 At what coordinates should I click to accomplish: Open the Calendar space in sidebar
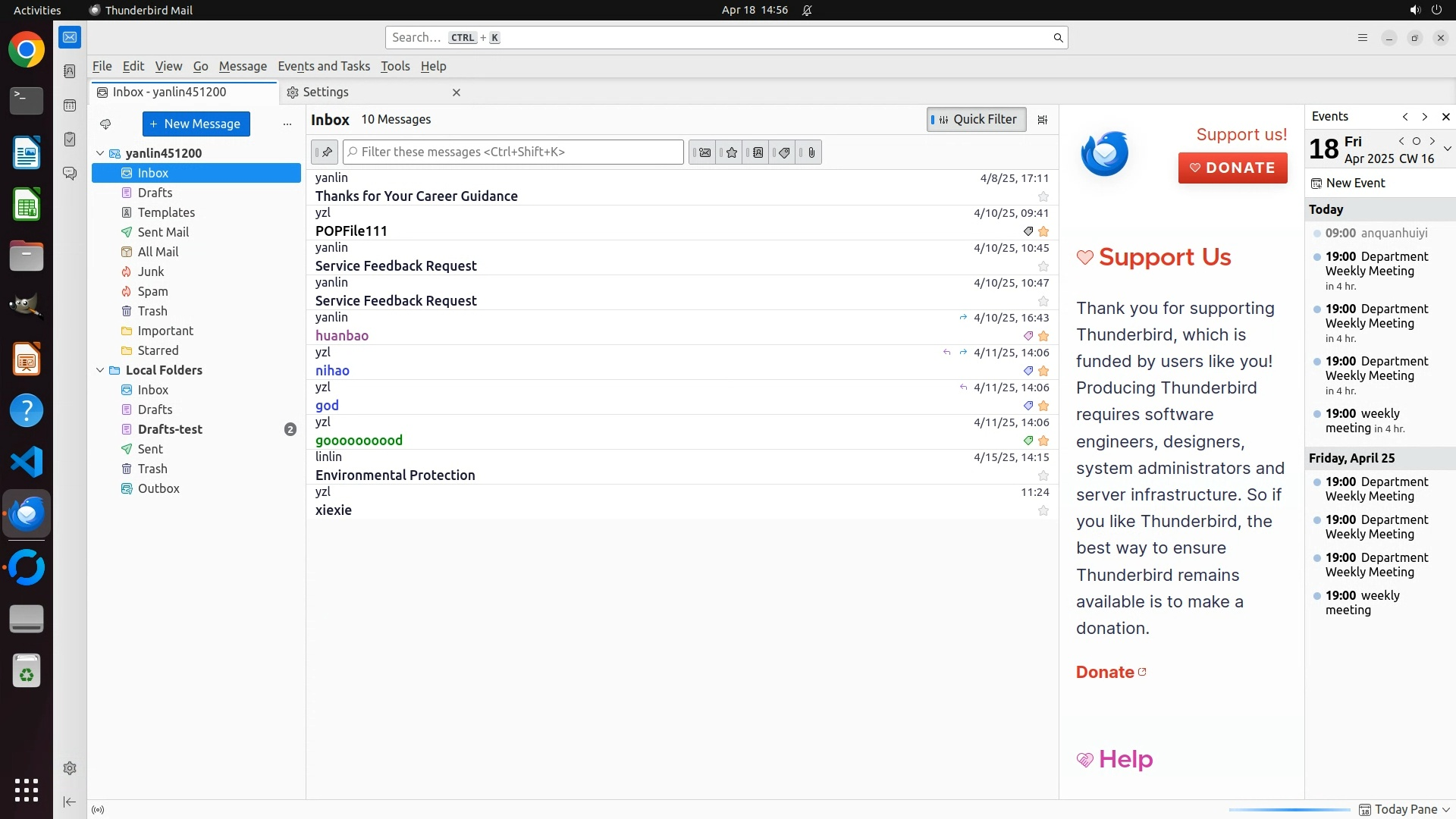pos(70,105)
